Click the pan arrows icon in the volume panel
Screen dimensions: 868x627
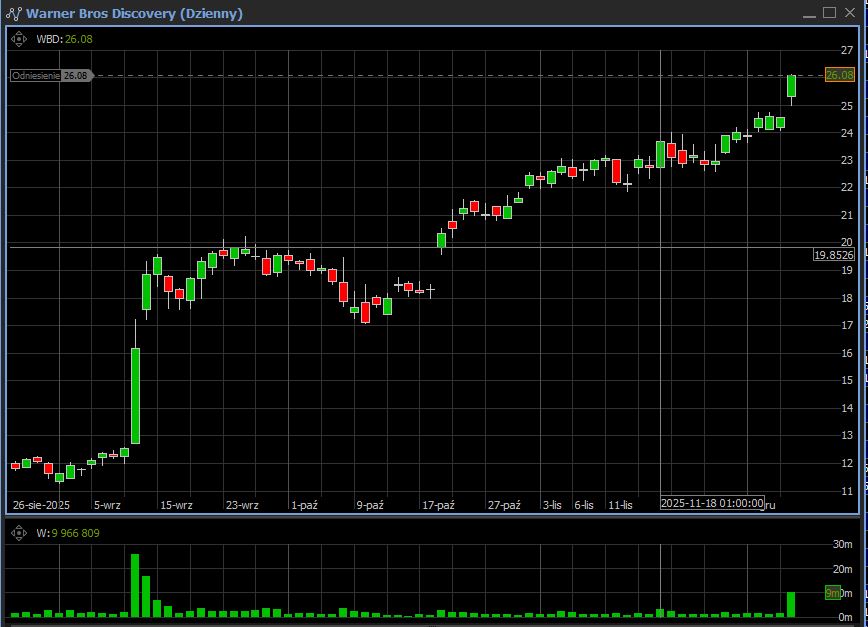coord(19,533)
